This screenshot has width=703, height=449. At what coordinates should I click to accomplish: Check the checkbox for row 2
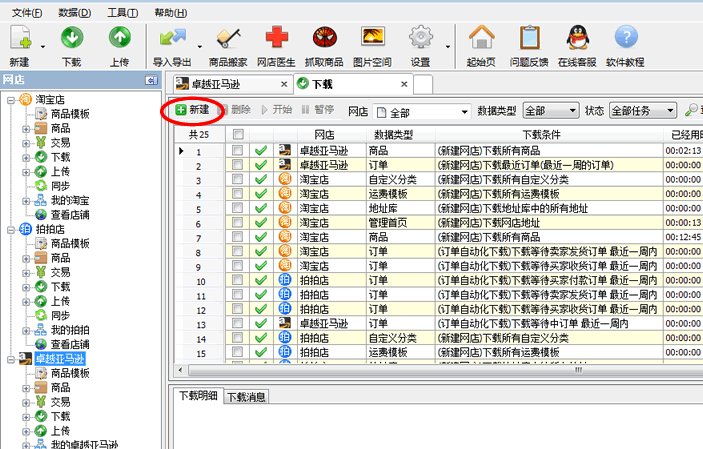pos(238,165)
